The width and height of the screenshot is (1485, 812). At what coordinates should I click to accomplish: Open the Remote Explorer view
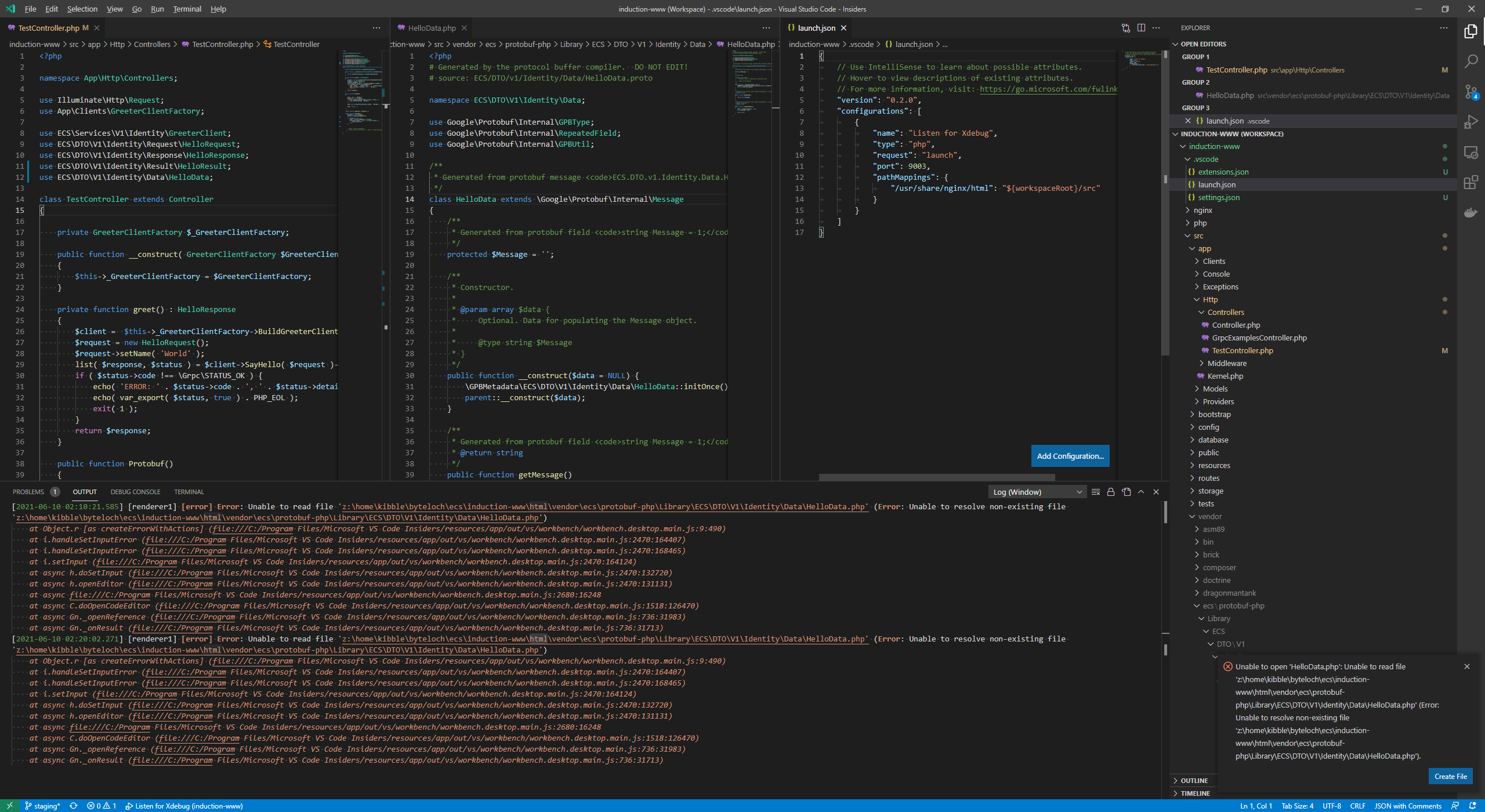1472,153
